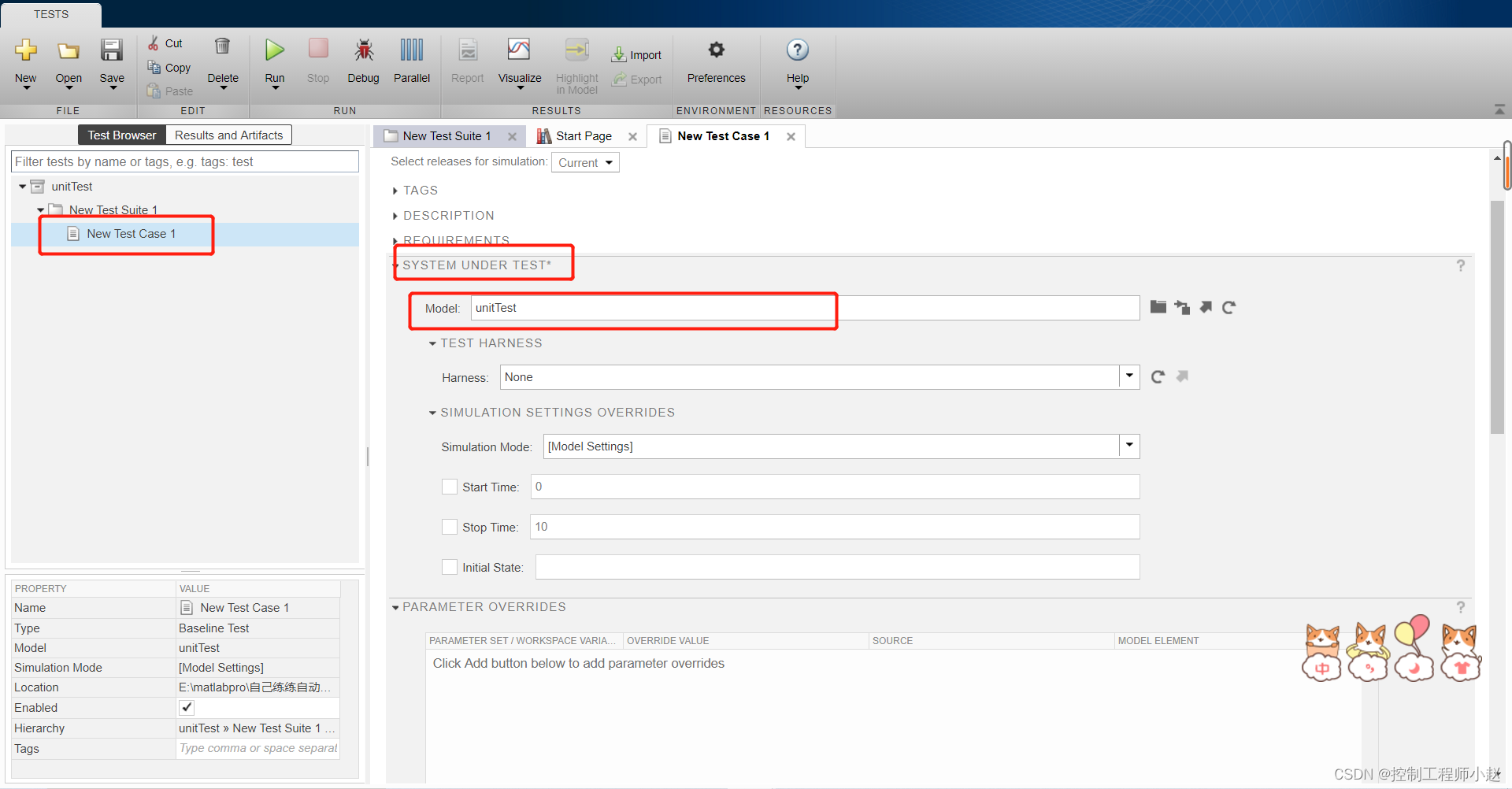Select unitTest file in test browser
This screenshot has width=1512, height=789.
[72, 187]
